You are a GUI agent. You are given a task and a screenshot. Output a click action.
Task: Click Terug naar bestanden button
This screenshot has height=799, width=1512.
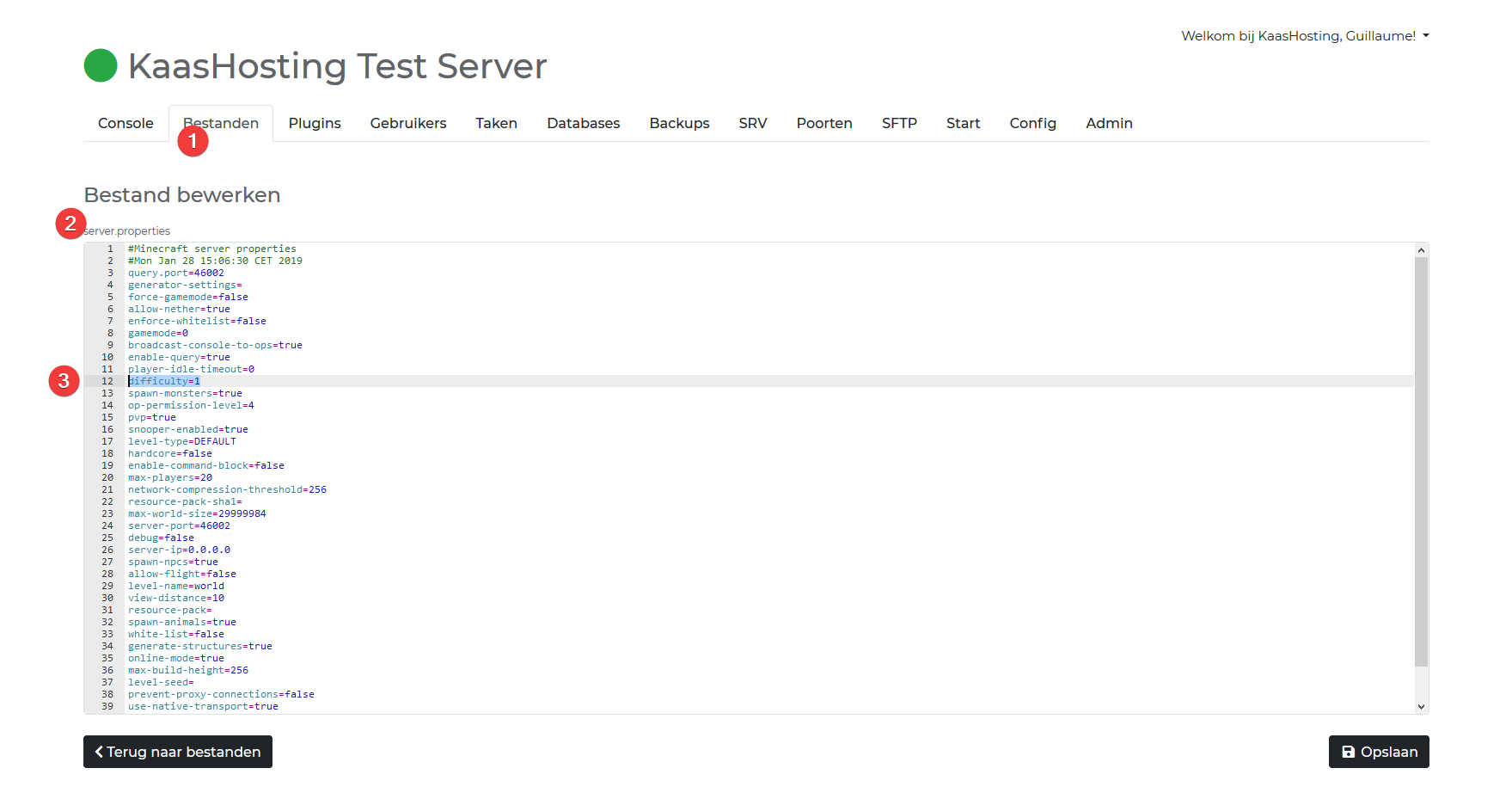(x=178, y=752)
